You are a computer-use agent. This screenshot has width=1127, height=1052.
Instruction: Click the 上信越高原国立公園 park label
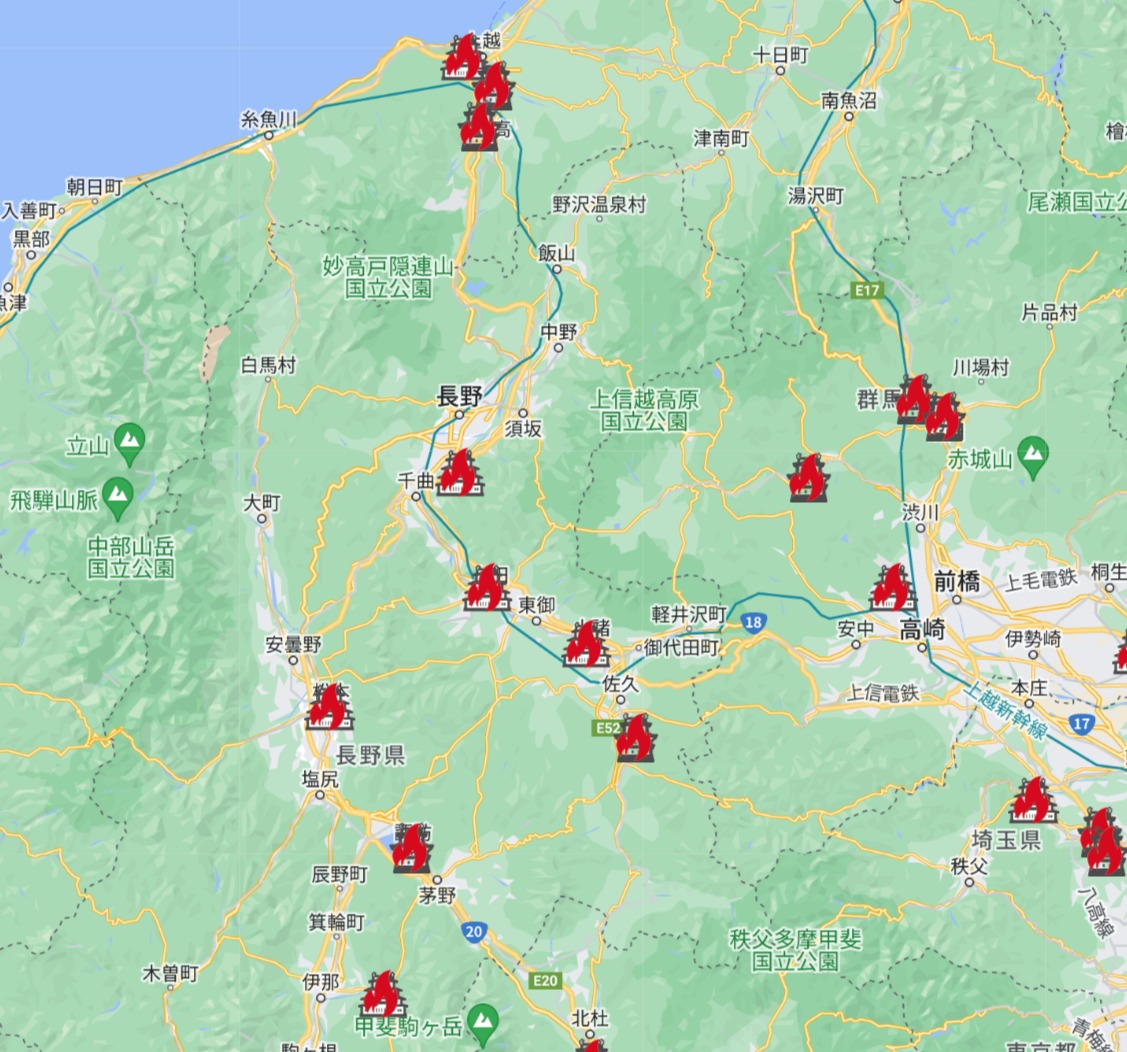coord(644,410)
